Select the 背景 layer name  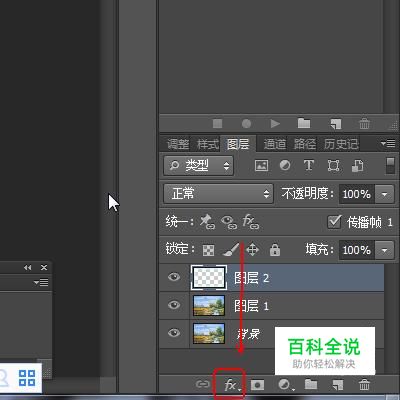[x=248, y=334]
